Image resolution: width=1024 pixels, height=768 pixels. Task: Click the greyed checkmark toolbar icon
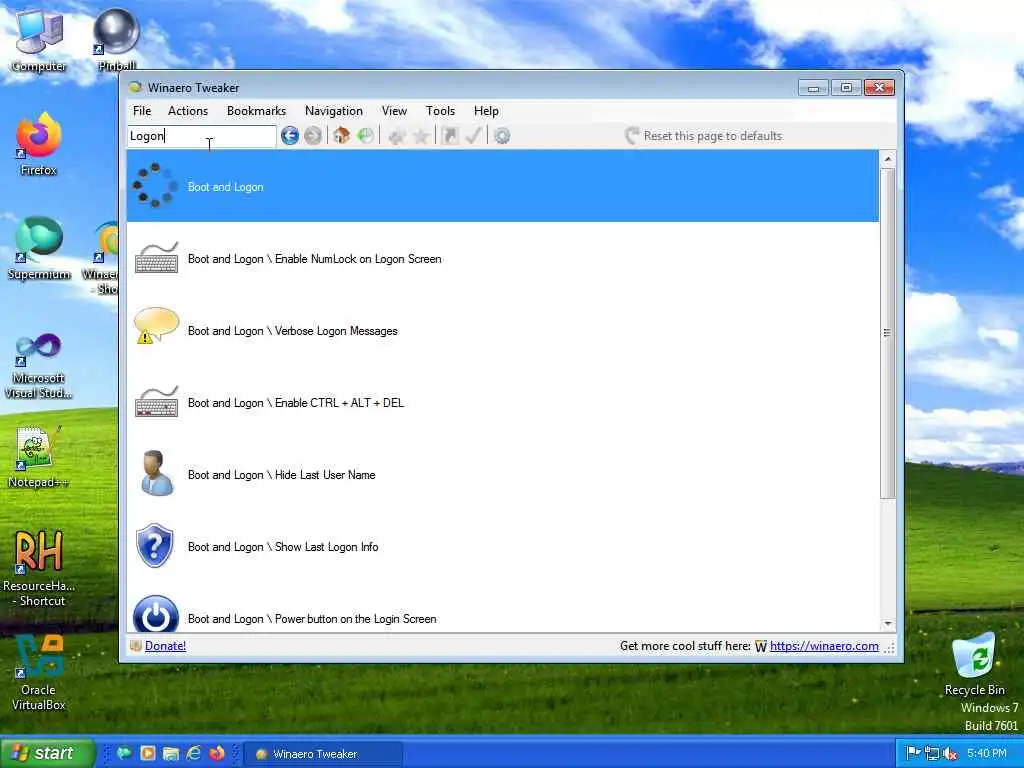[473, 136]
